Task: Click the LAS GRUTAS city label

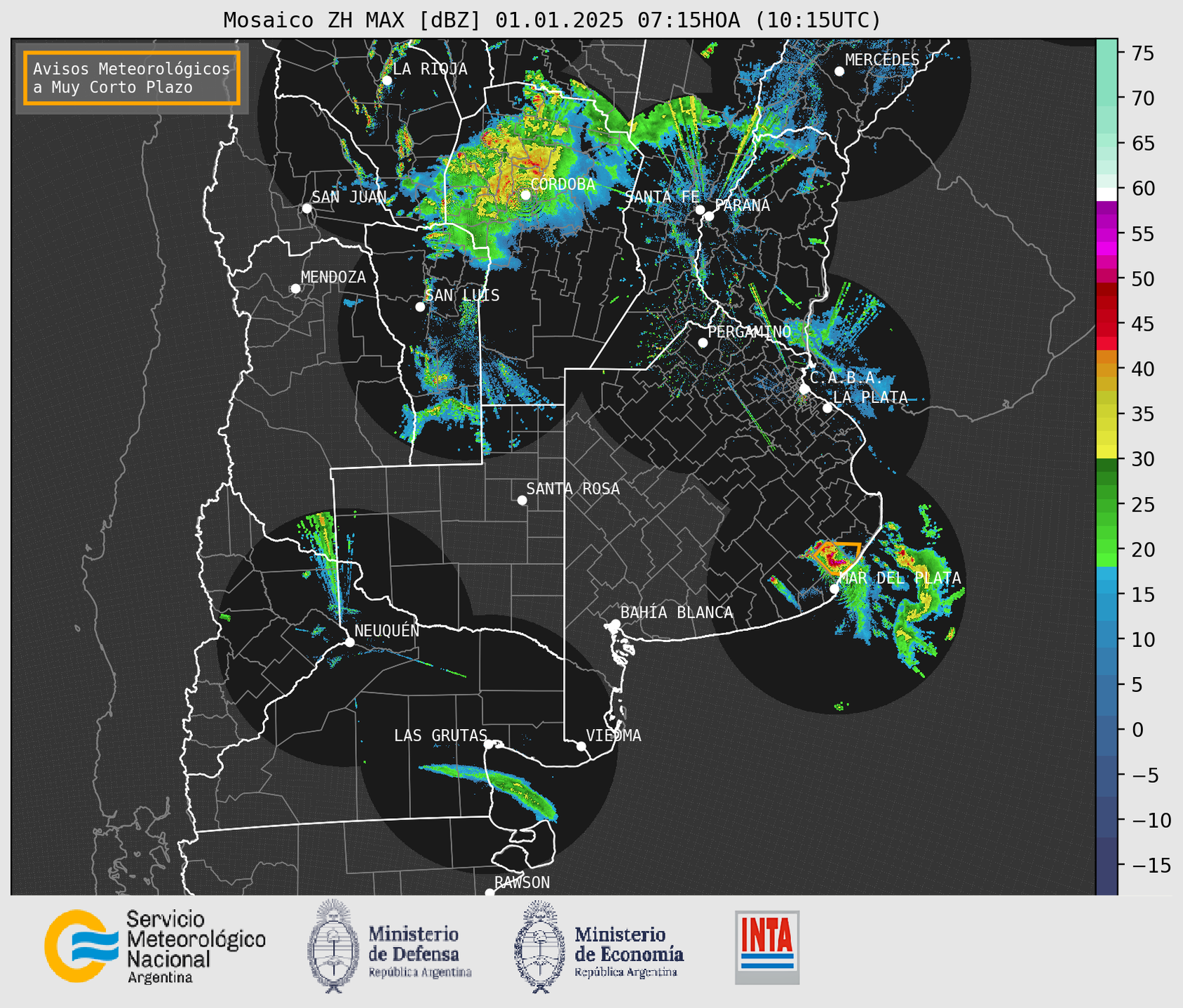Action: click(440, 735)
